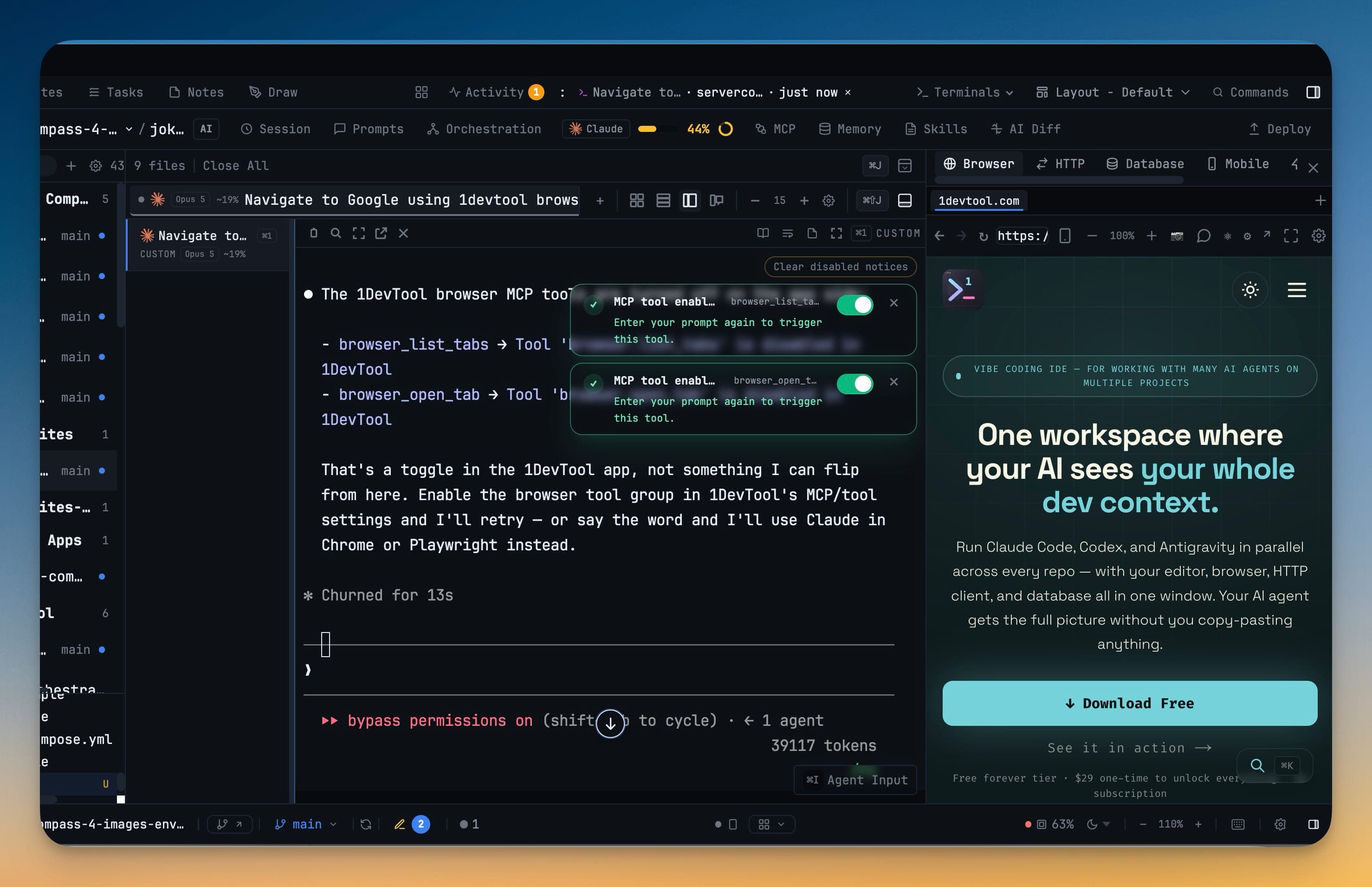Open the website hamburger menu

tap(1296, 290)
